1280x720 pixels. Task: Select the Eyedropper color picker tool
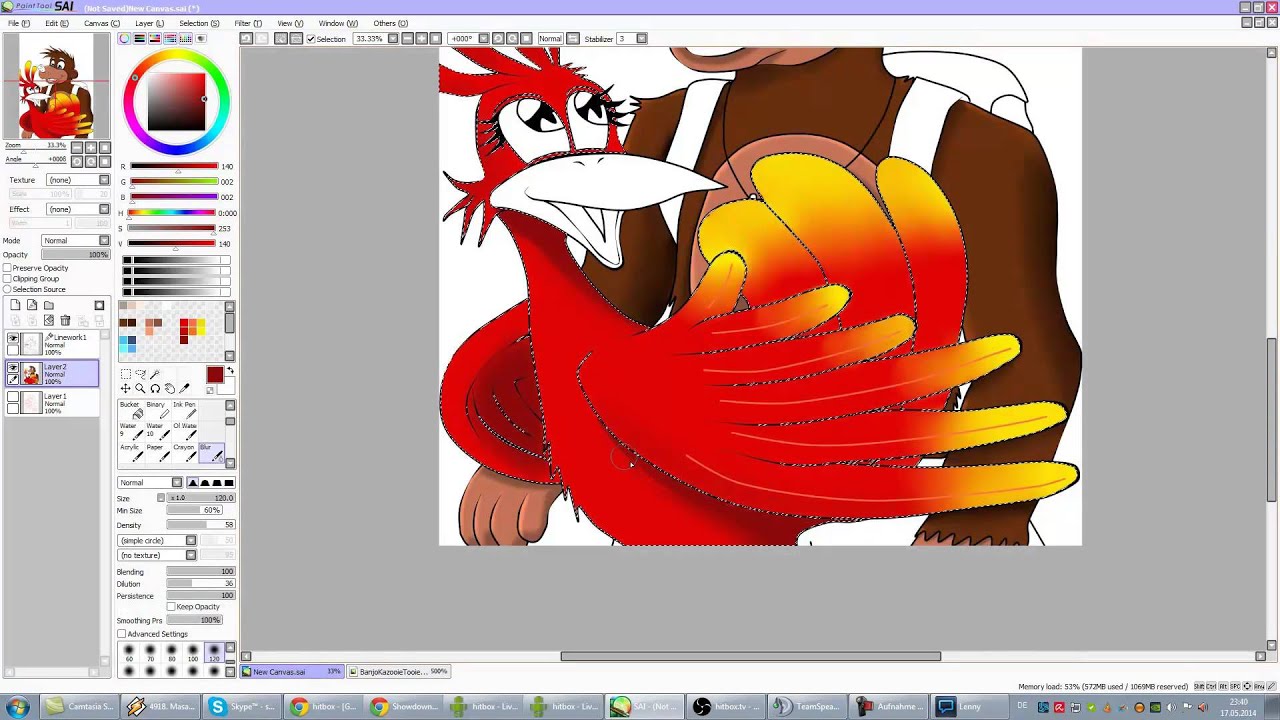coord(184,388)
